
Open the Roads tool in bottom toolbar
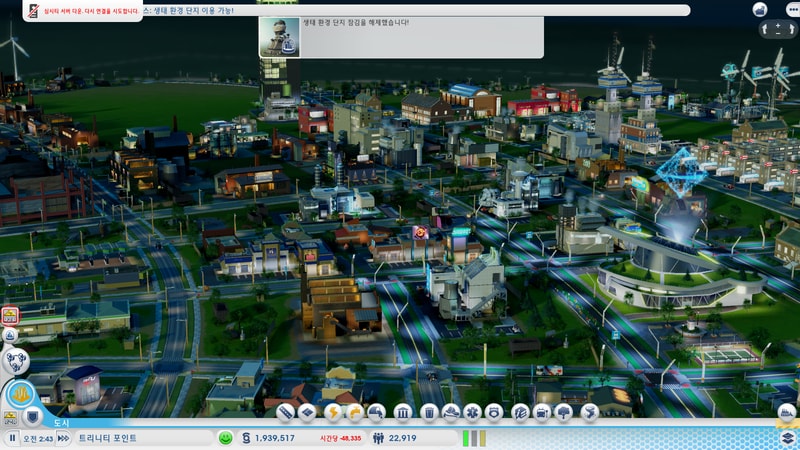tap(286, 412)
